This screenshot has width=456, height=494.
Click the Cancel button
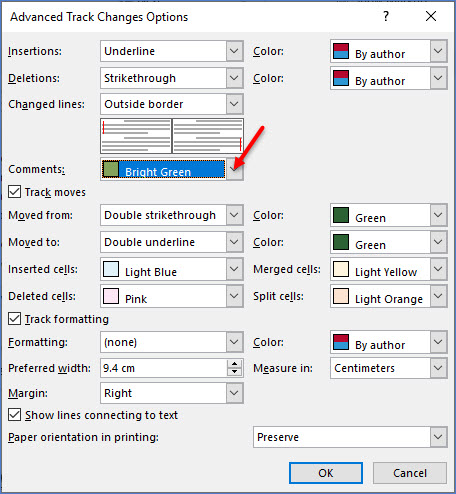[x=410, y=473]
